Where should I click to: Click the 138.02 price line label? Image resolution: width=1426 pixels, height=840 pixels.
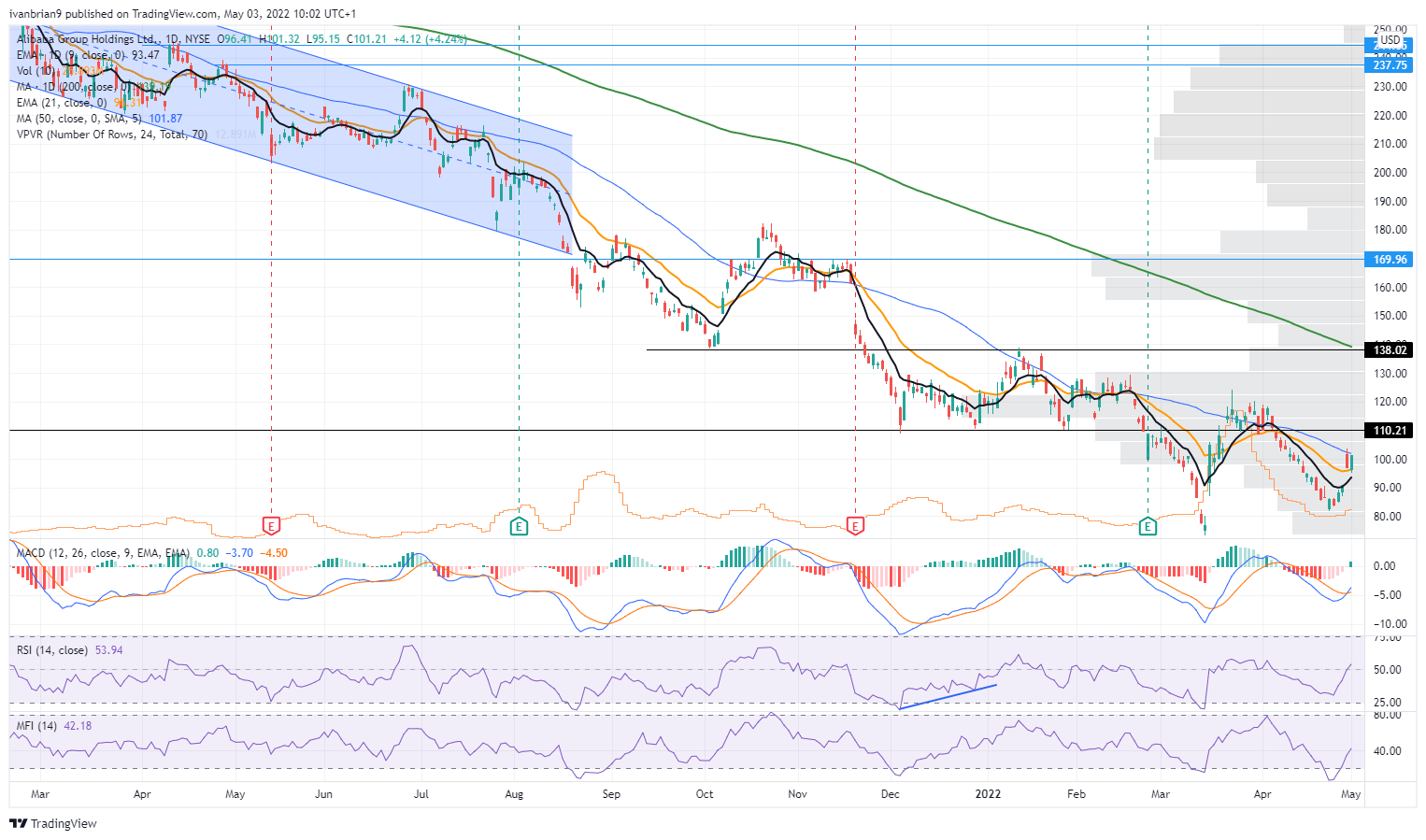1390,350
